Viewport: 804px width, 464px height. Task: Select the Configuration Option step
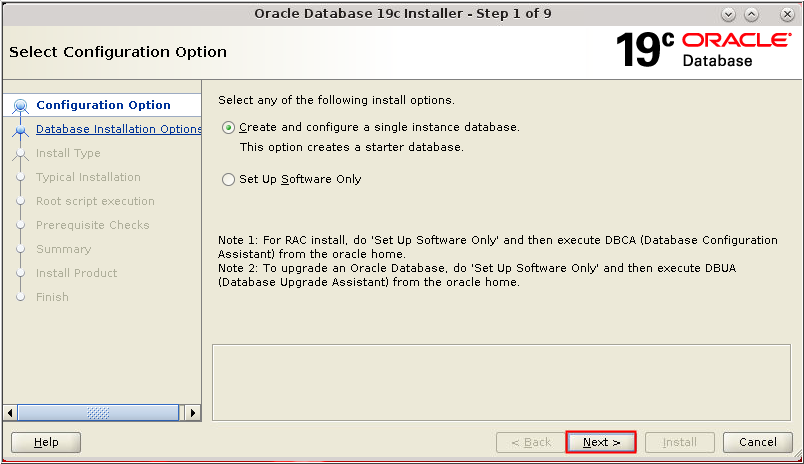tap(103, 105)
